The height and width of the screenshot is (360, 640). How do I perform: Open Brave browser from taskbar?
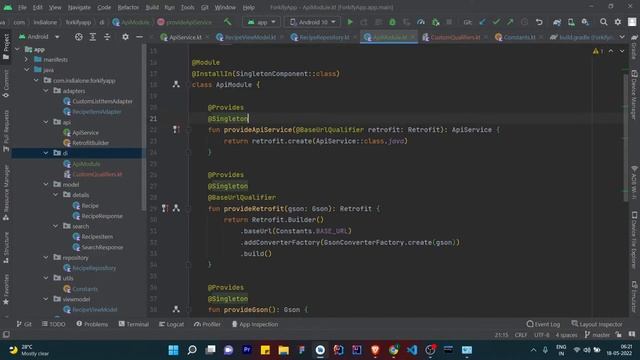(x=375, y=350)
